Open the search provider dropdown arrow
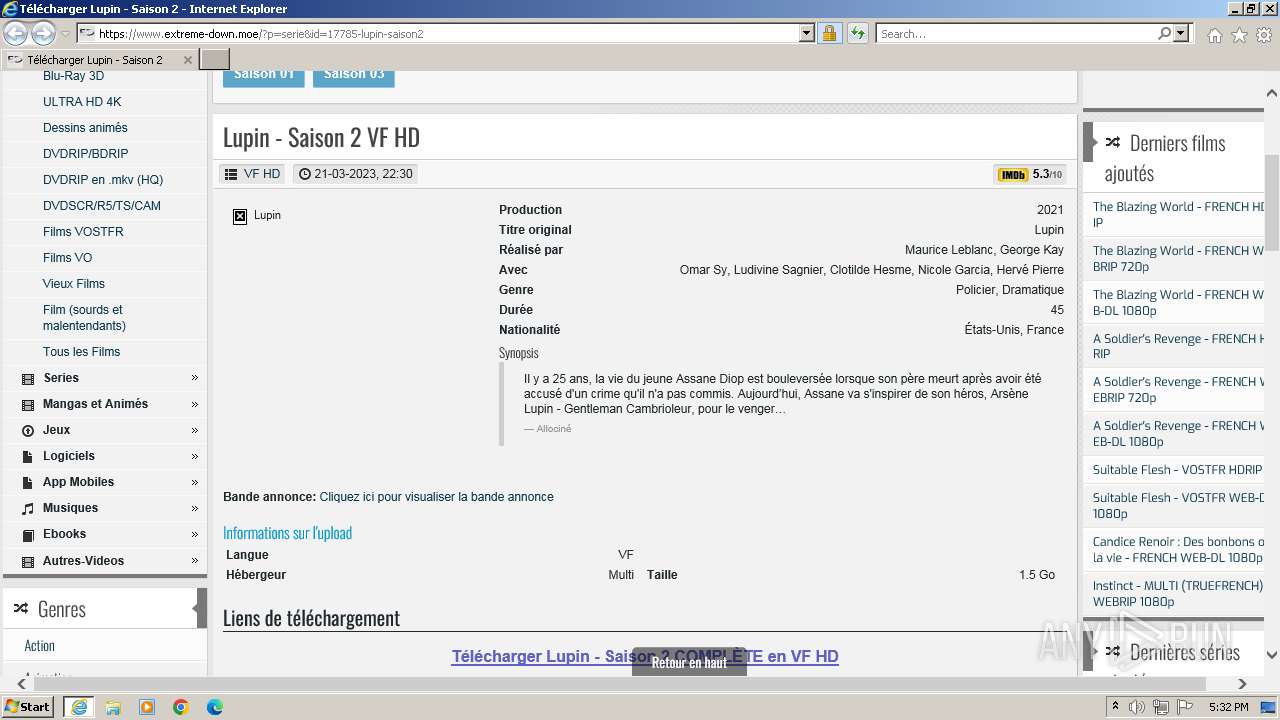The image size is (1280, 720). pyautogui.click(x=1181, y=33)
